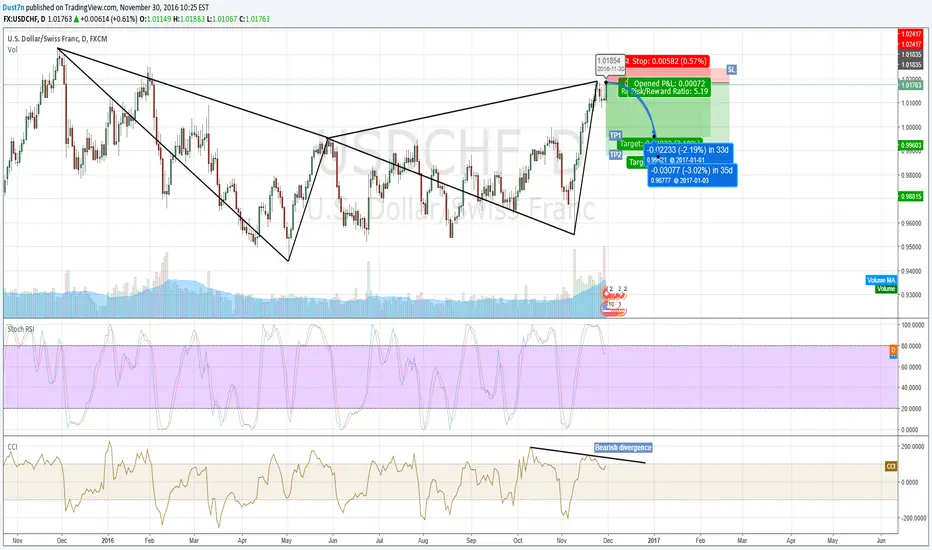Select the low value L:1.01067
The image size is (932, 550).
pos(222,19)
